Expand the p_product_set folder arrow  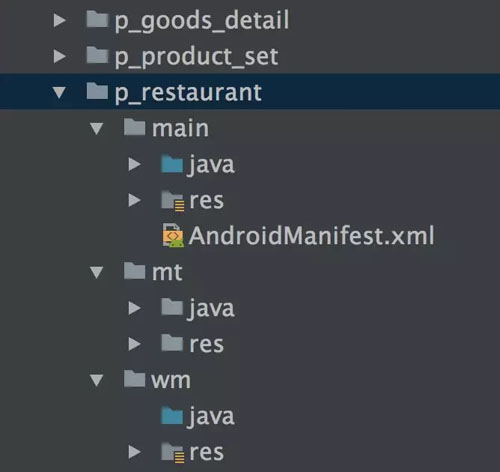tap(60, 56)
